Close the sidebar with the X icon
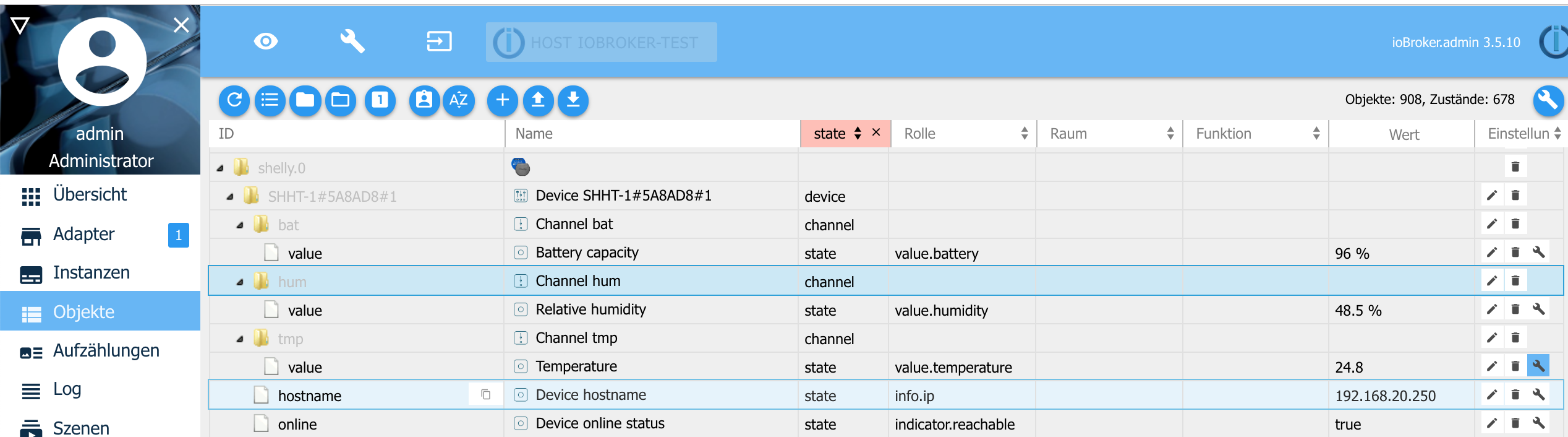 point(181,25)
